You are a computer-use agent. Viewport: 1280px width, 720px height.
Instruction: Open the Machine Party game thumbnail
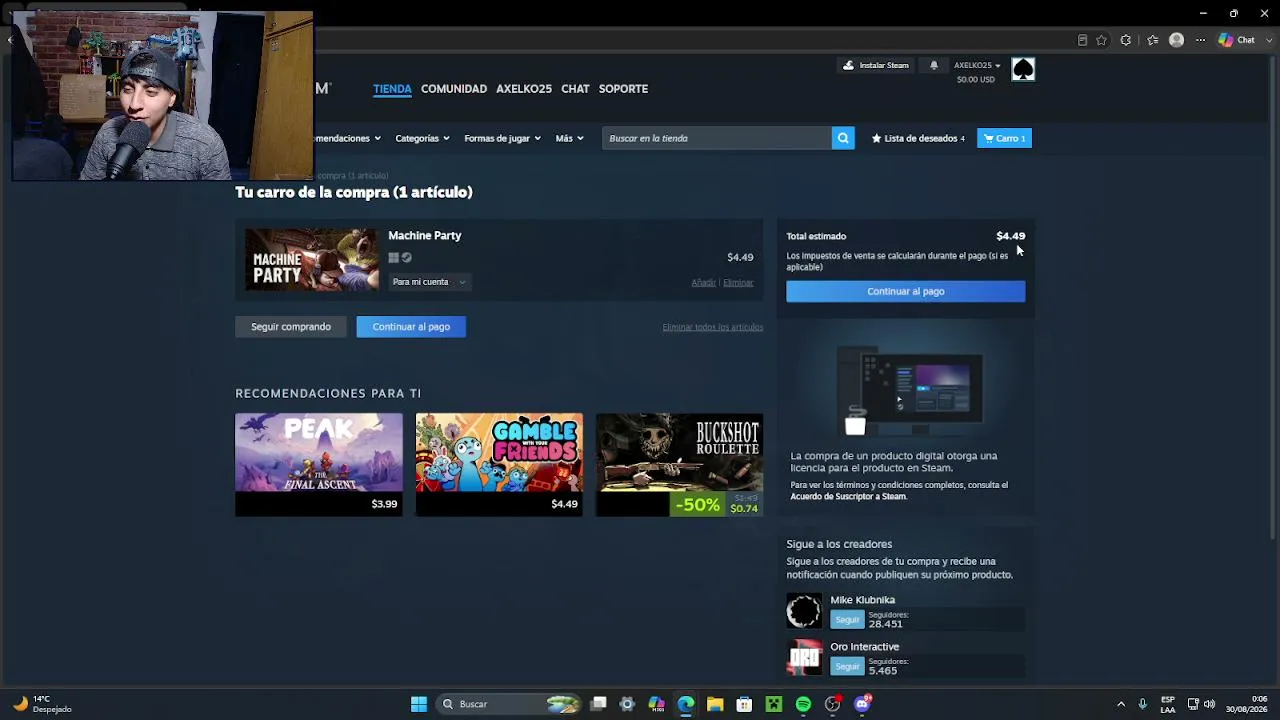tap(312, 260)
